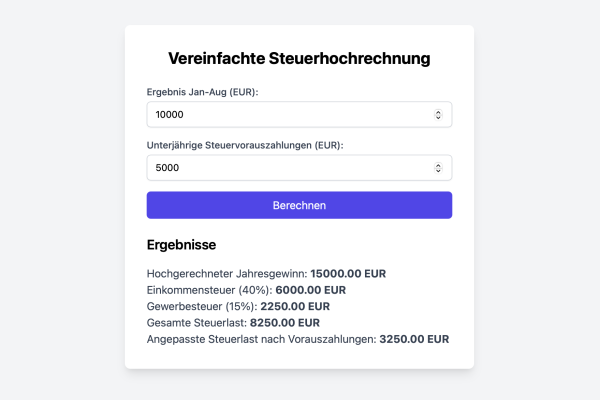Image resolution: width=600 pixels, height=400 pixels.
Task: Decrement the Ergebnis Jan-Aug value with down arrow
Action: click(x=438, y=118)
